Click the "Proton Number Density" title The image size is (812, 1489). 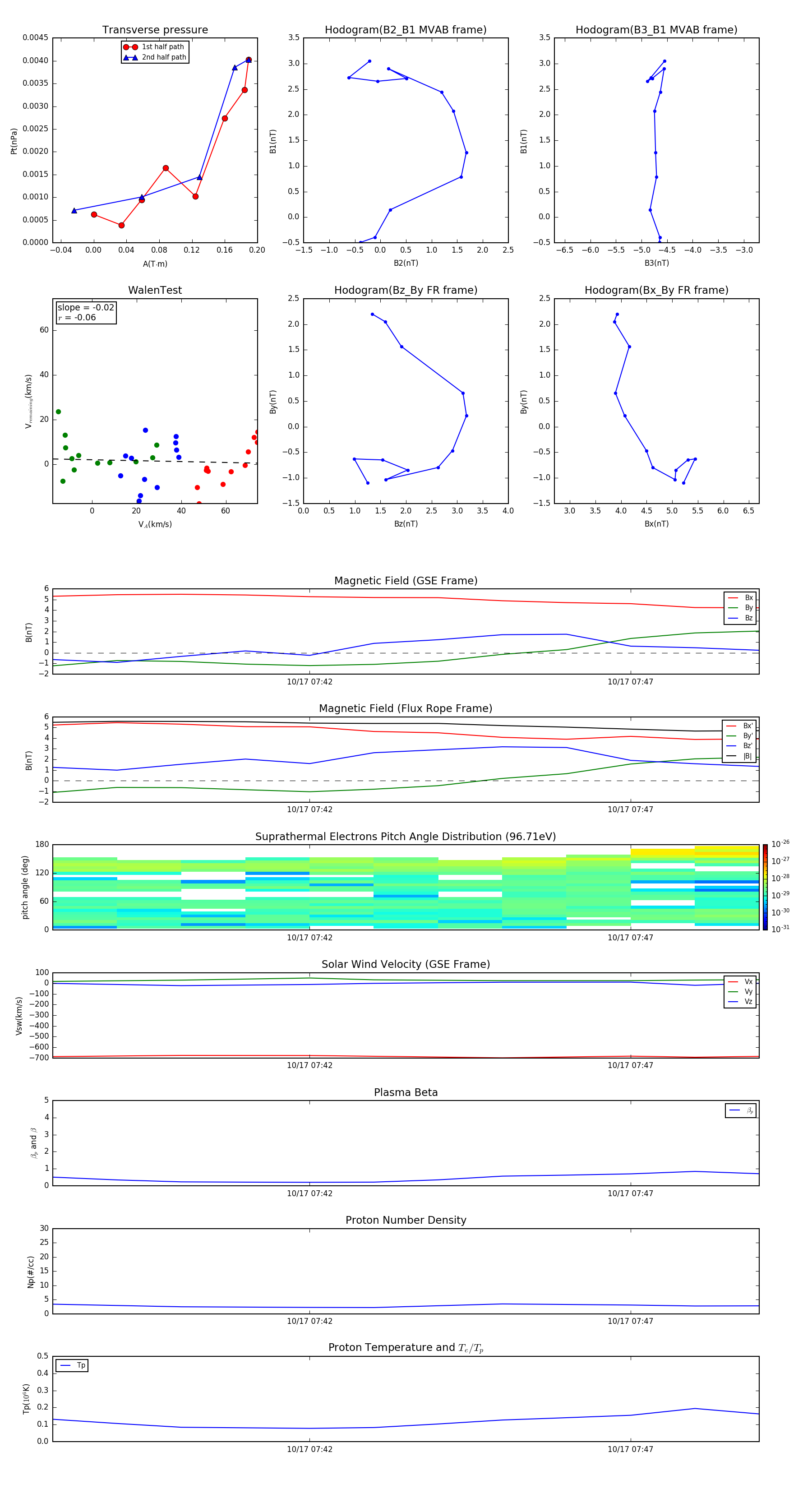(x=406, y=1220)
